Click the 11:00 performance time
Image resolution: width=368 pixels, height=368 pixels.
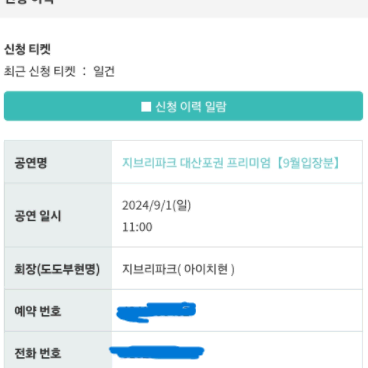point(137,227)
